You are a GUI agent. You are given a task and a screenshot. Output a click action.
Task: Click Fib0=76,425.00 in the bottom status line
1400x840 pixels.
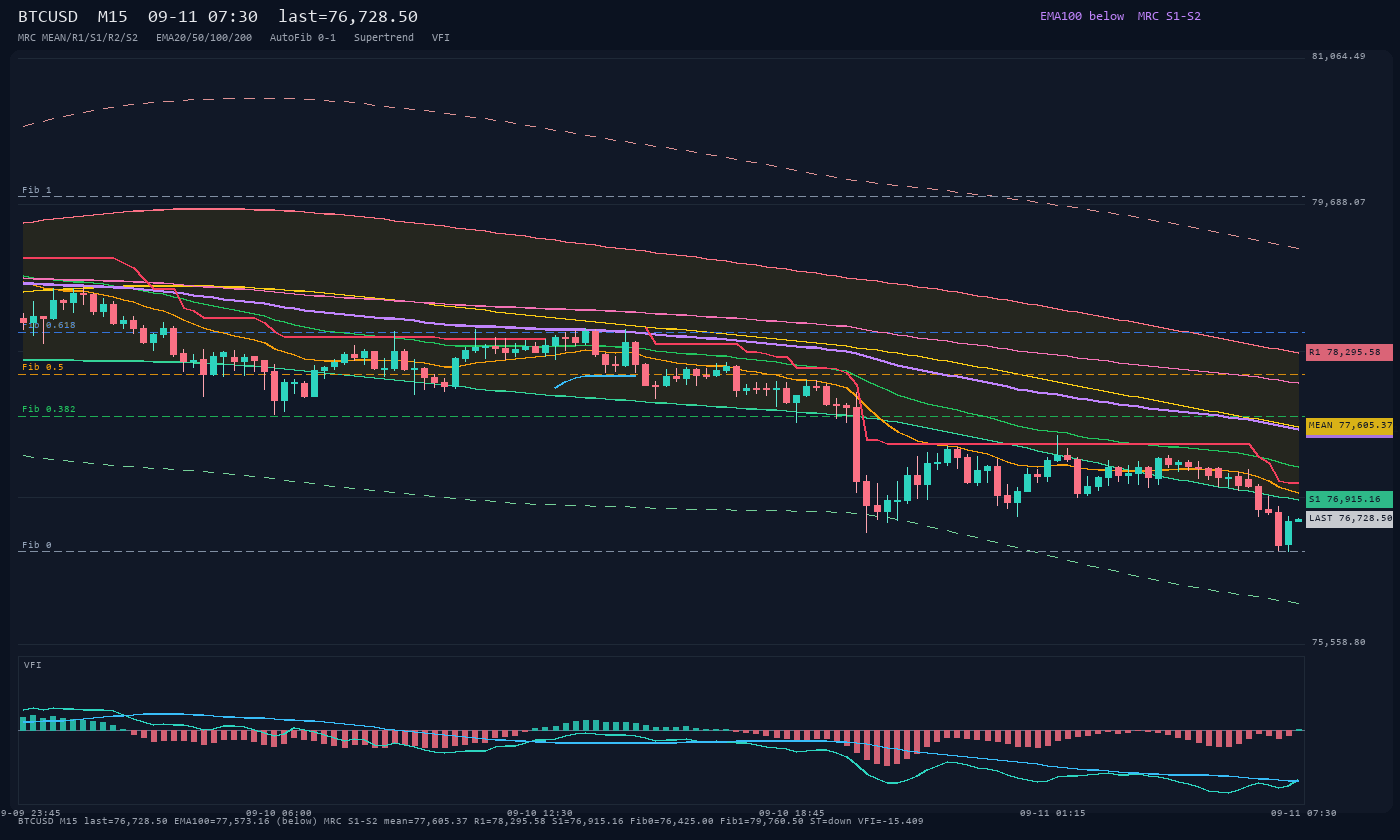pyautogui.click(x=672, y=821)
